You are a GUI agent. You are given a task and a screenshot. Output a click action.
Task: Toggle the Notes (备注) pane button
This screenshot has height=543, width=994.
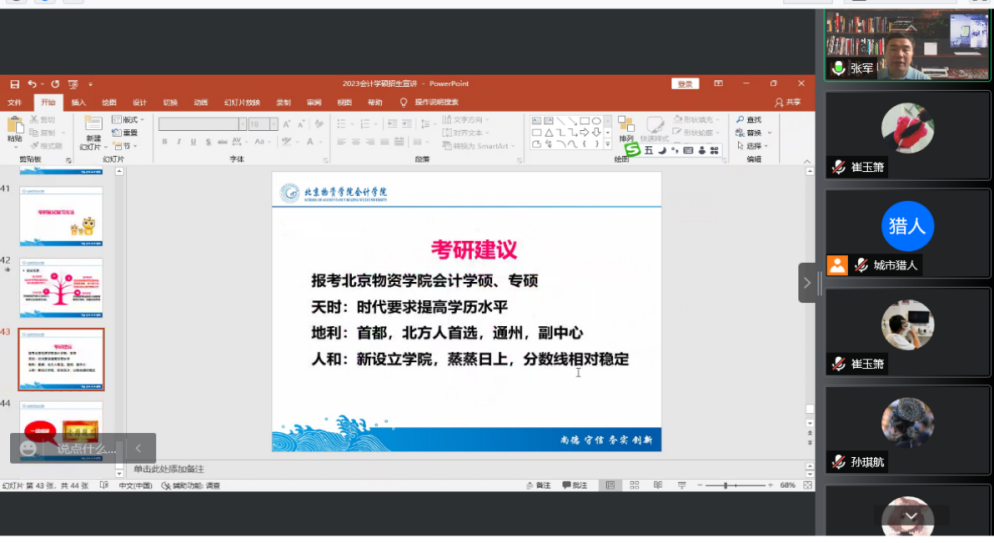click(x=537, y=485)
